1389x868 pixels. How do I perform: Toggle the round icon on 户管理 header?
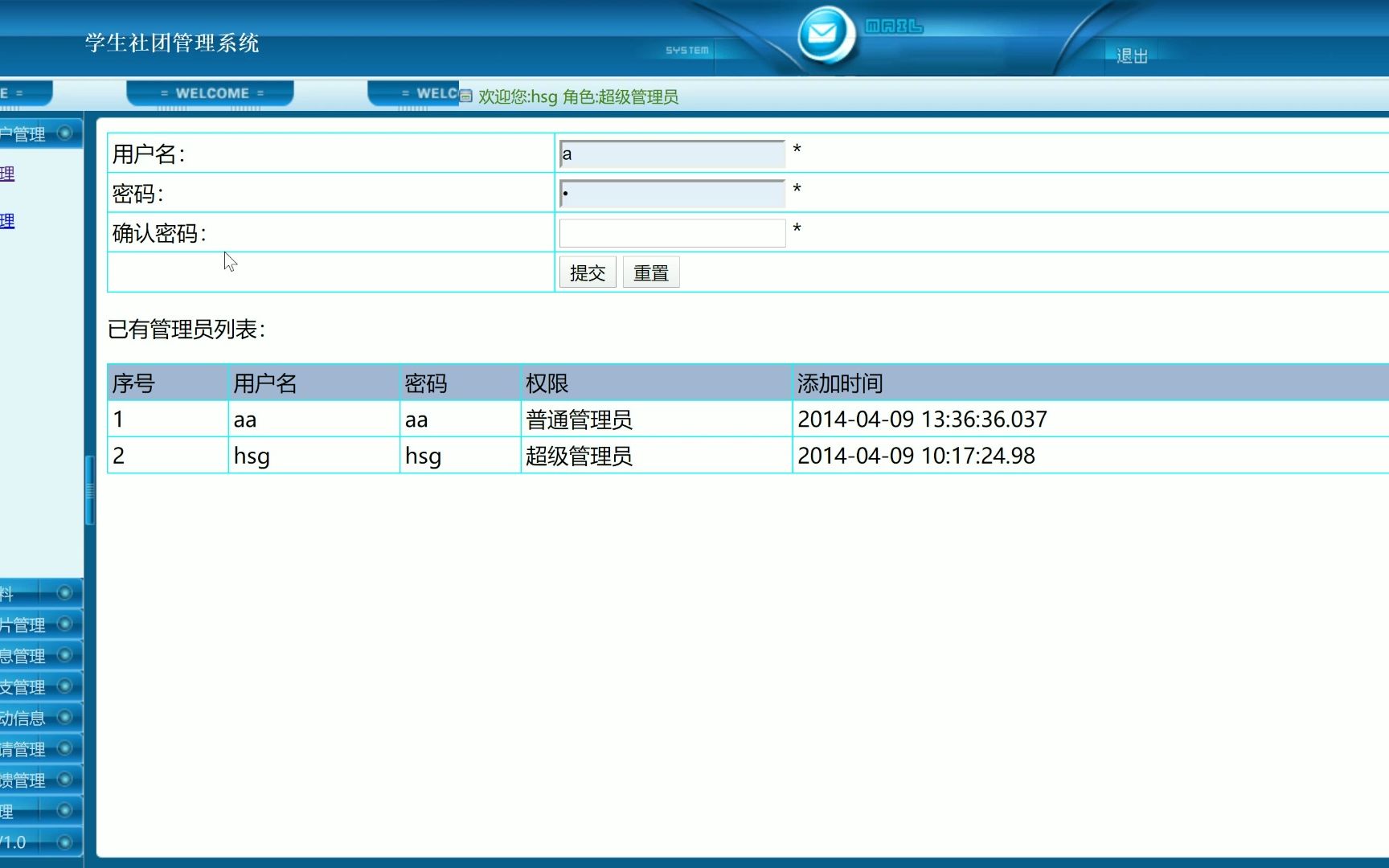click(x=65, y=132)
